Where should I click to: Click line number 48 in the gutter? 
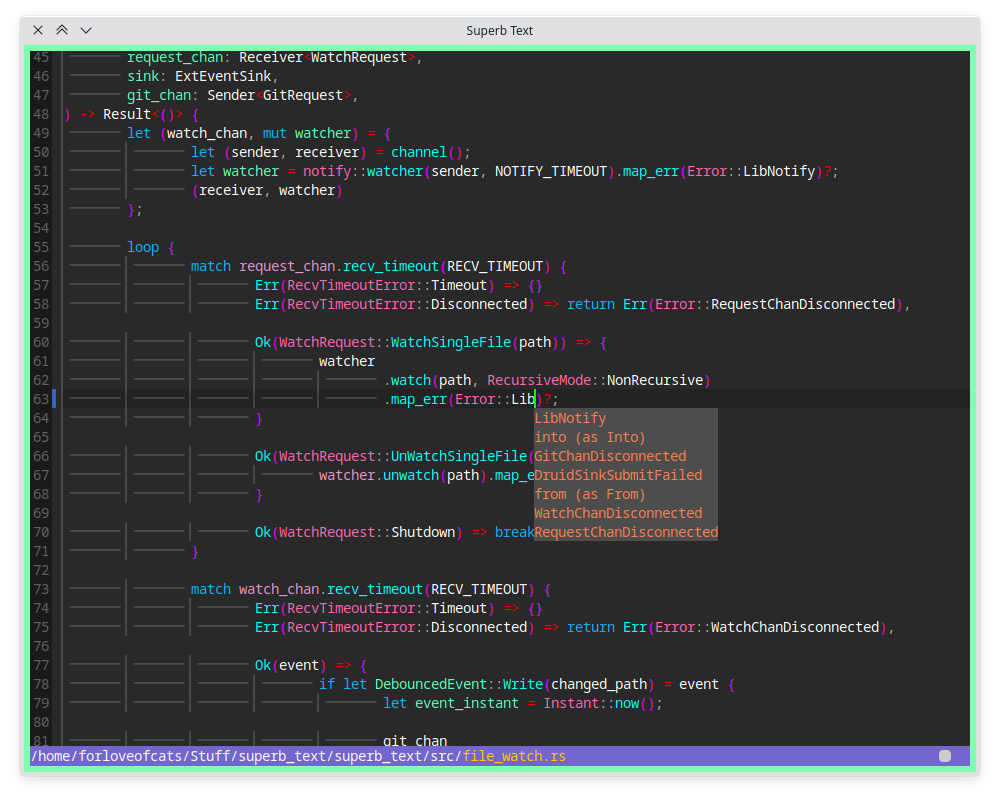pos(41,114)
